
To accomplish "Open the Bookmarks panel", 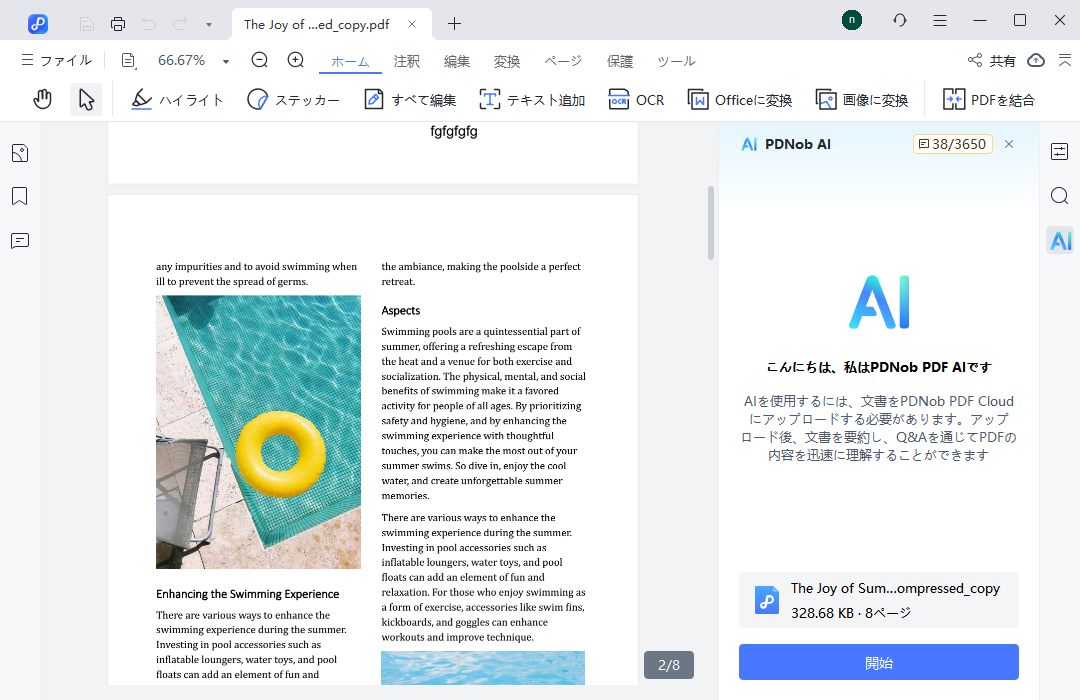I will pos(19,196).
